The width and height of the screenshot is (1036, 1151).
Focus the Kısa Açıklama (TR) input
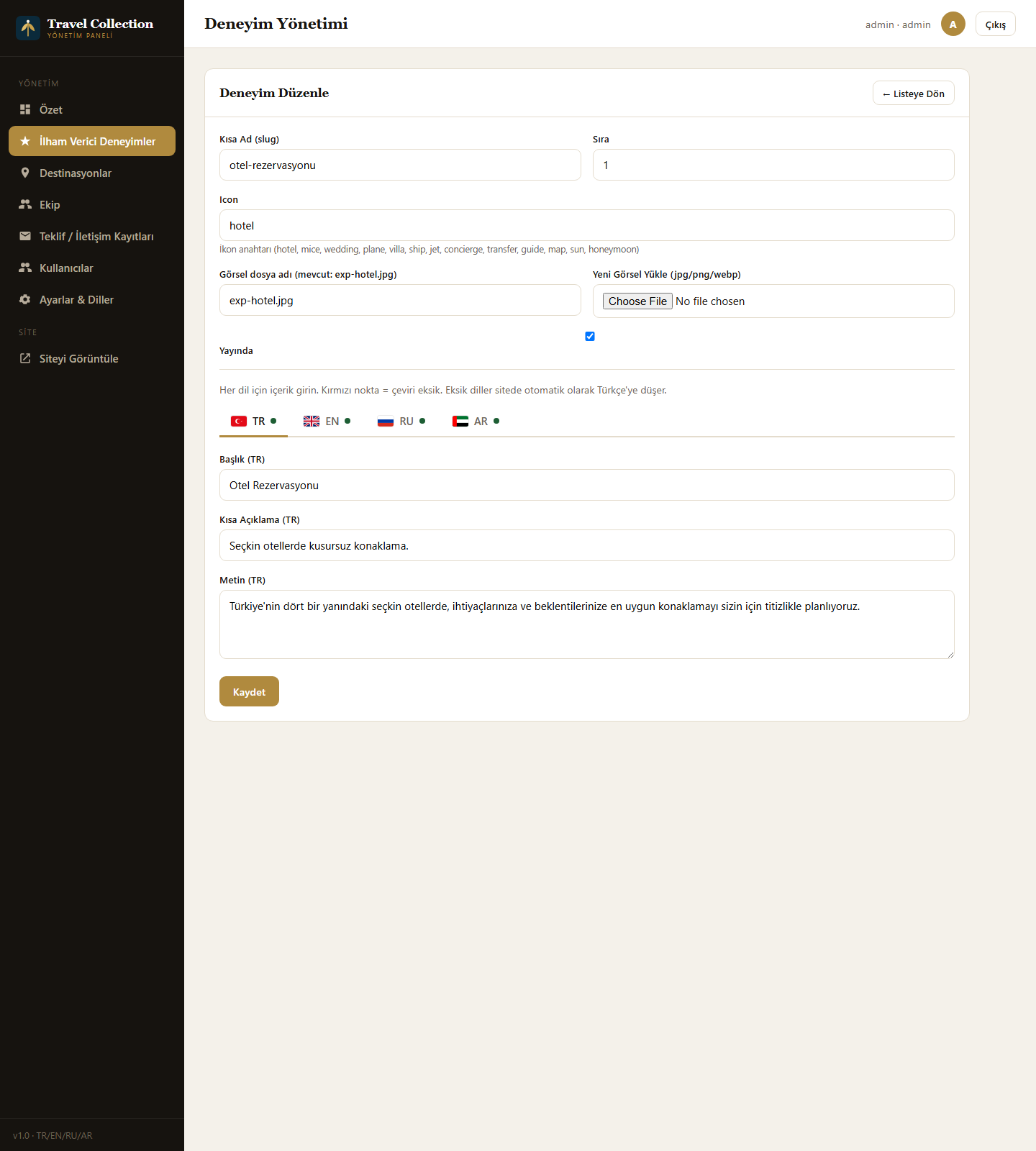(x=587, y=545)
